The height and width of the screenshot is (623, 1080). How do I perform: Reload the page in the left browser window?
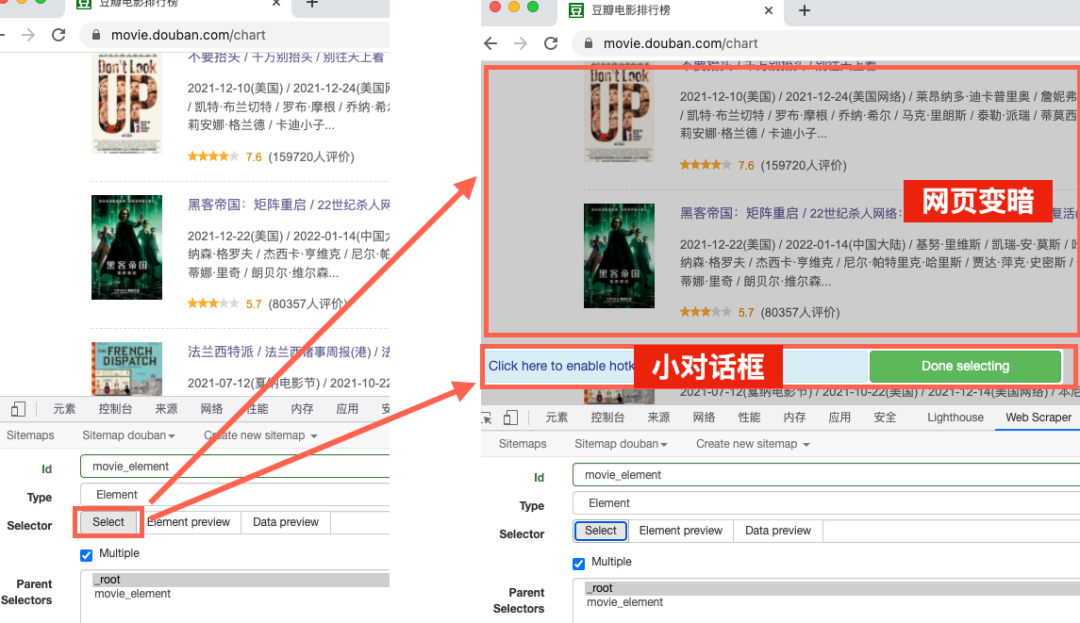tap(58, 35)
